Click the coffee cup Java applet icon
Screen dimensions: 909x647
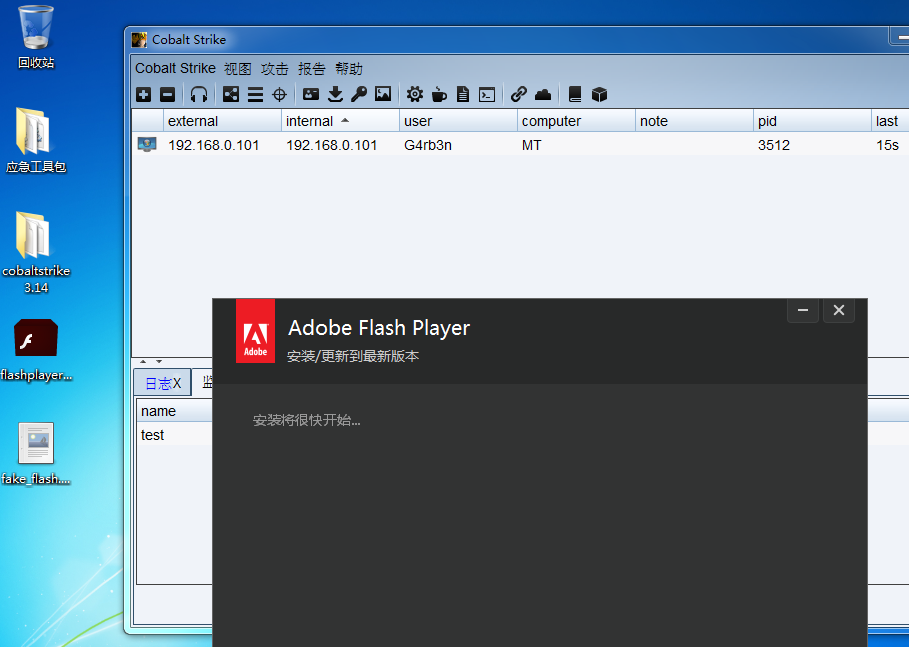click(x=439, y=94)
